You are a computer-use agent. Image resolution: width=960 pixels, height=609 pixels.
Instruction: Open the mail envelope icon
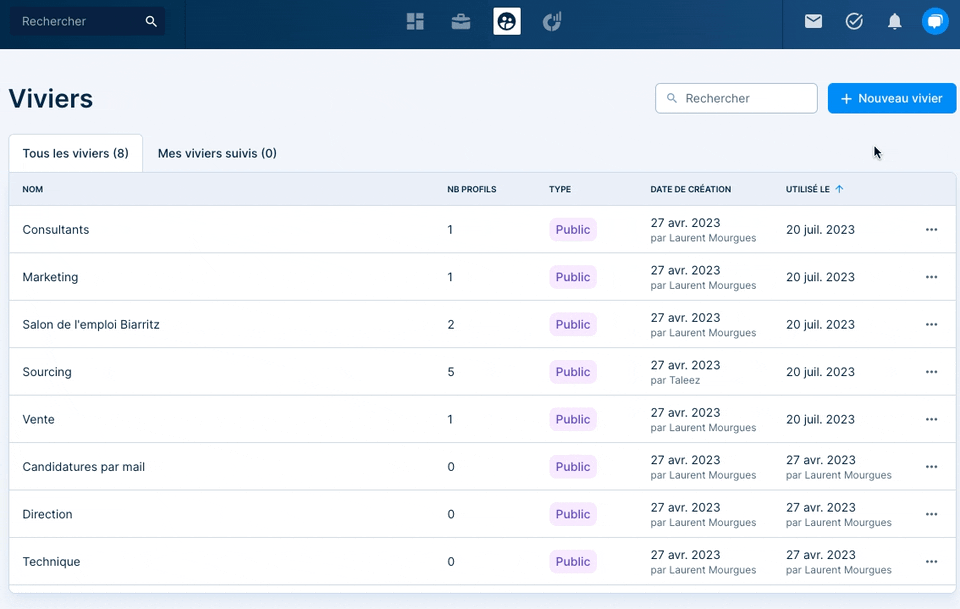[x=813, y=21]
